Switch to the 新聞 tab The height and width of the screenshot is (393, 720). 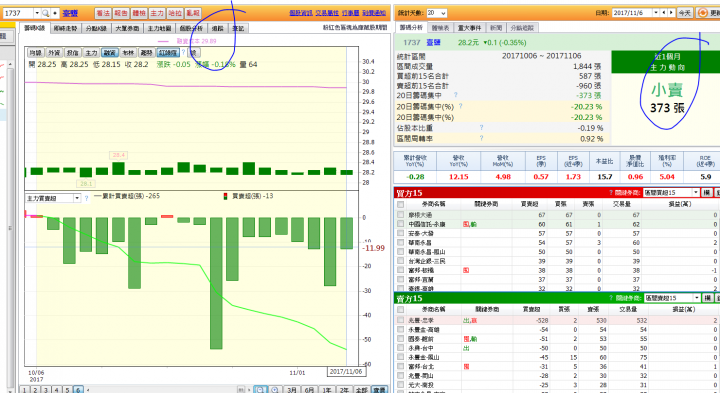(496, 28)
